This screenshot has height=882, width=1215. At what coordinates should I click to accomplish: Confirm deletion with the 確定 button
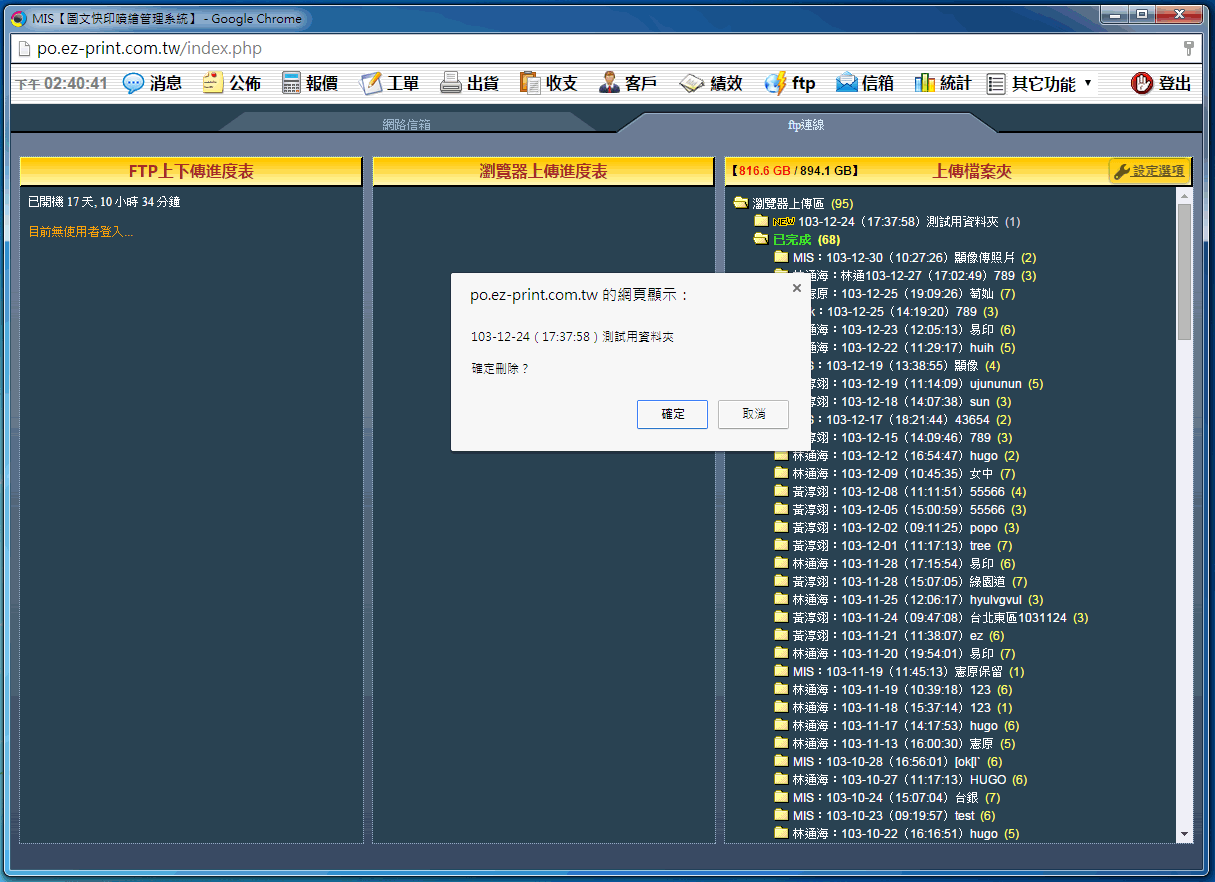pyautogui.click(x=672, y=414)
